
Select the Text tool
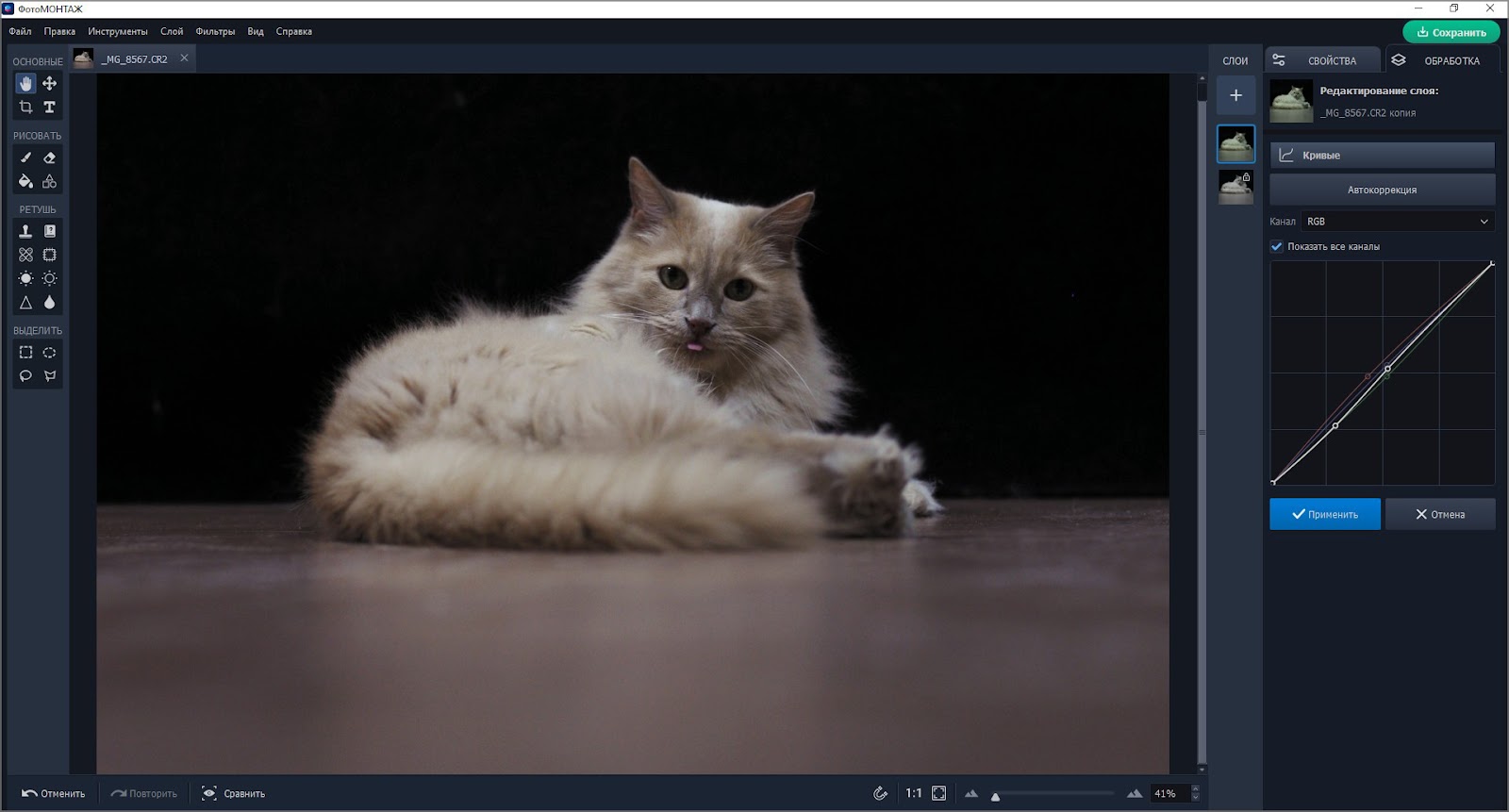50,108
